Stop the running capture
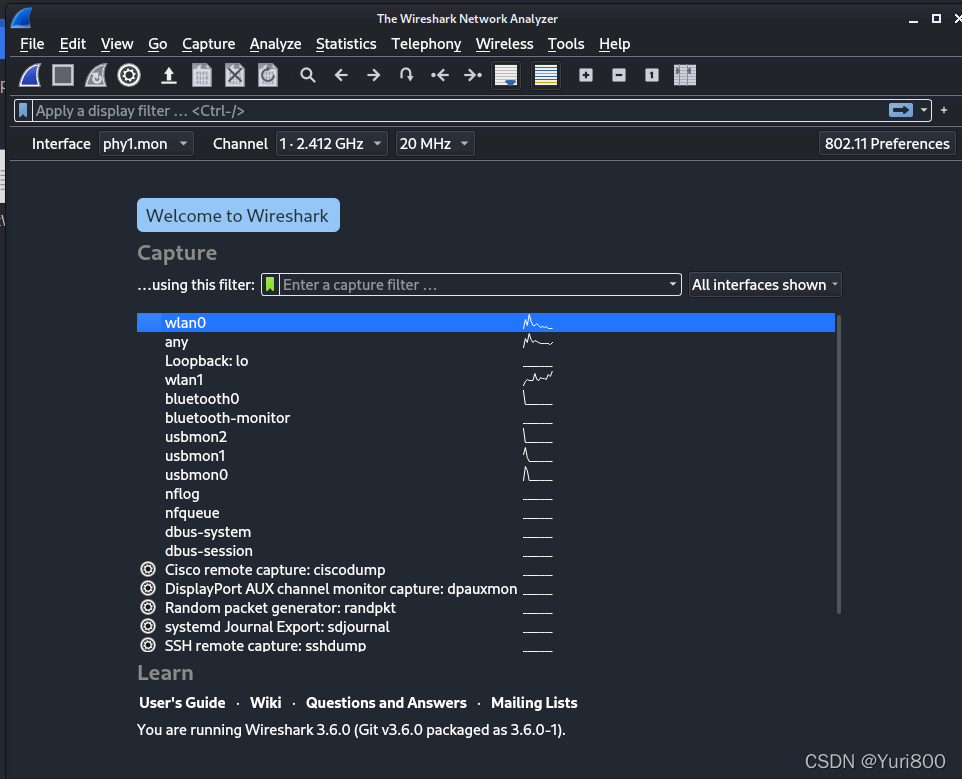Image resolution: width=962 pixels, height=779 pixels. (x=63, y=75)
